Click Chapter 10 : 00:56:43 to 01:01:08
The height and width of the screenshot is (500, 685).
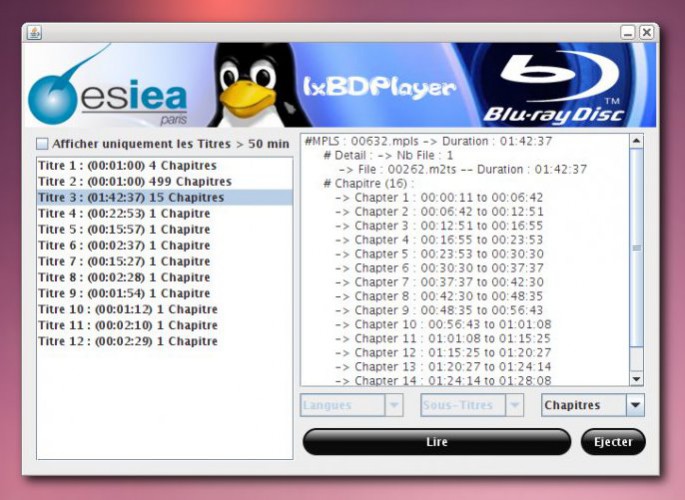(443, 324)
